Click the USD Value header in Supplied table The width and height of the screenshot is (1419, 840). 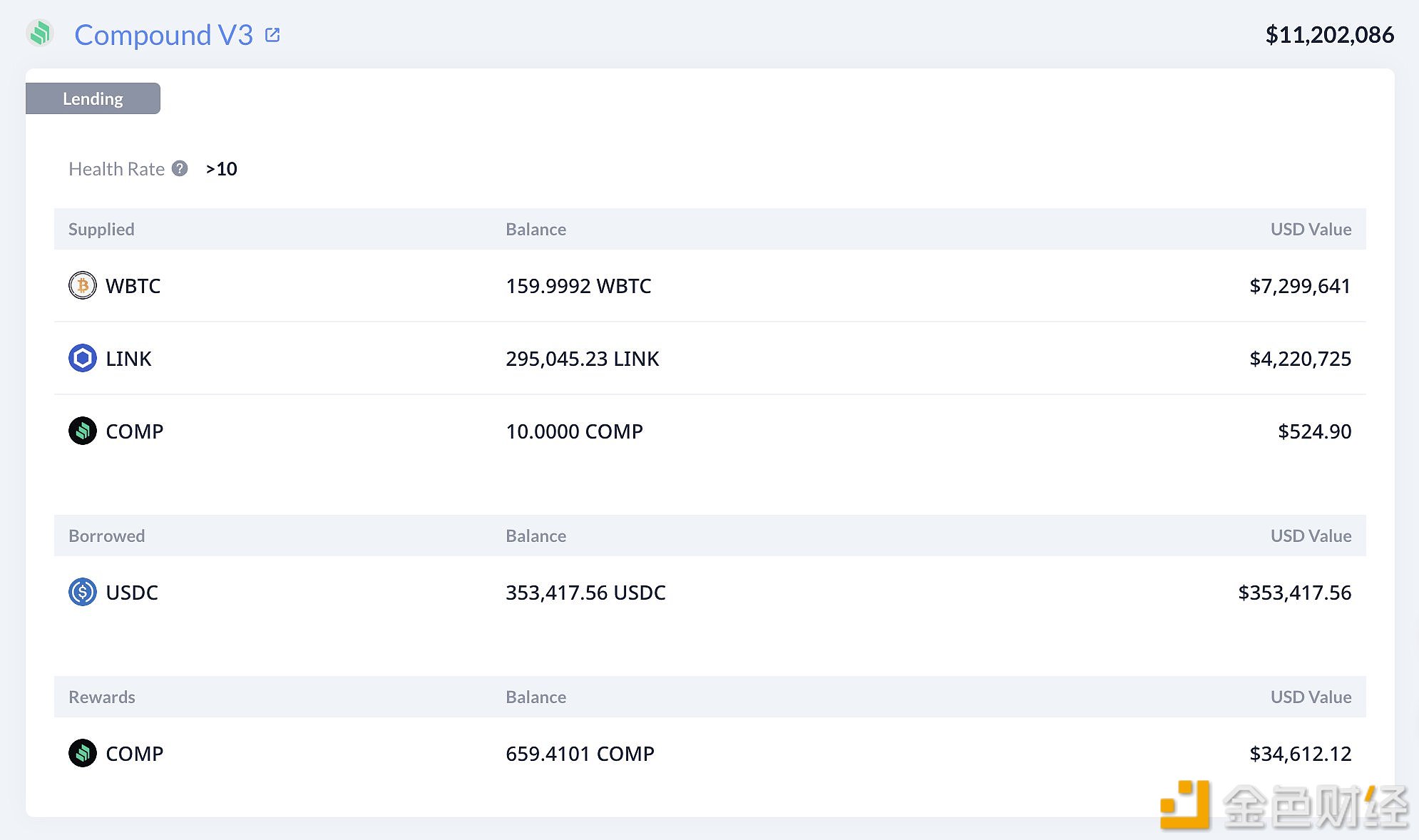click(x=1311, y=229)
